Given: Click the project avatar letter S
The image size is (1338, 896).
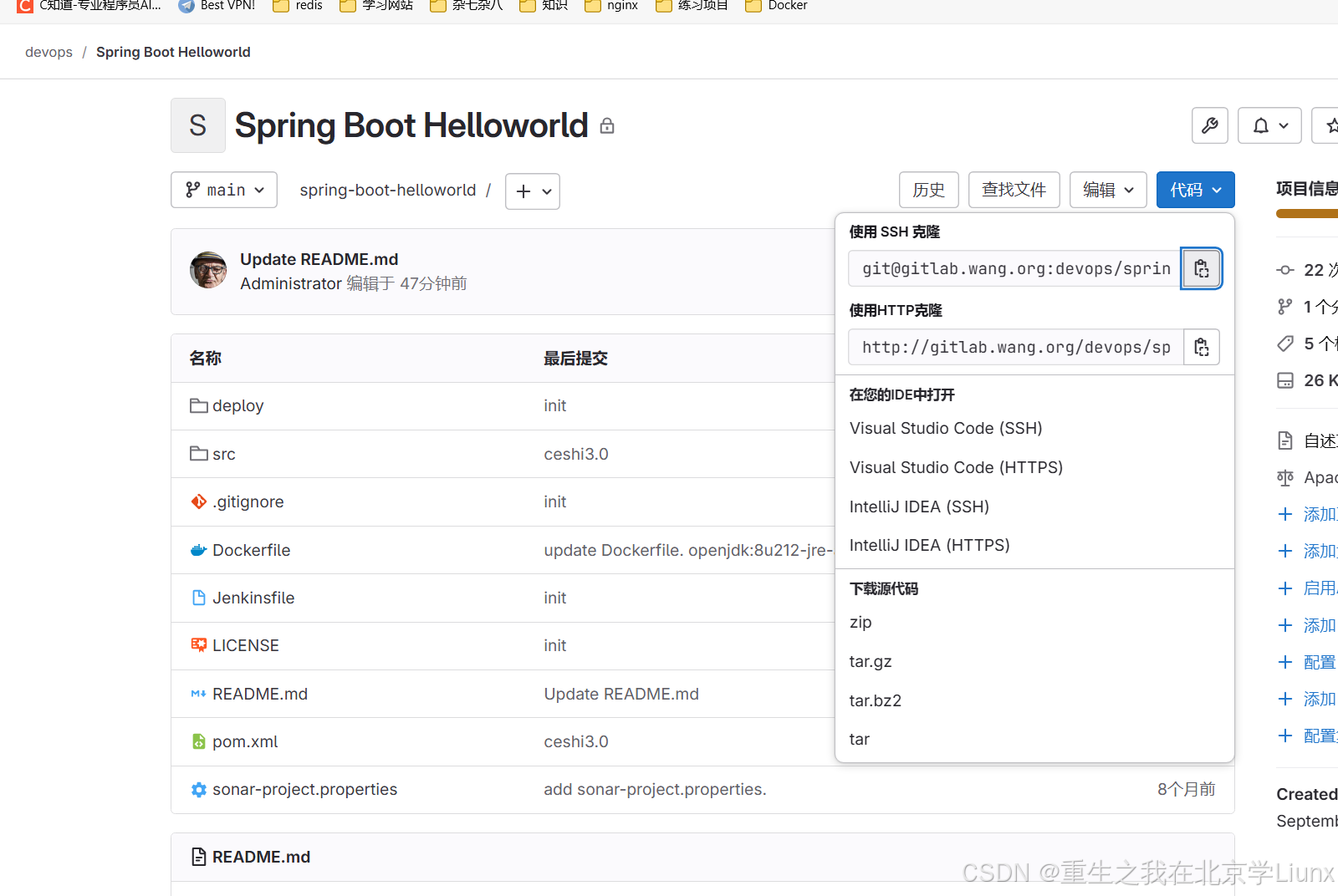Looking at the screenshot, I should (x=198, y=125).
